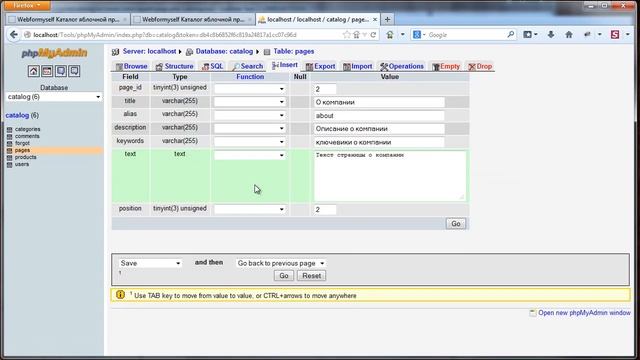The height and width of the screenshot is (360, 640).
Task: Open the categories table in sidebar
Action: pos(27,129)
